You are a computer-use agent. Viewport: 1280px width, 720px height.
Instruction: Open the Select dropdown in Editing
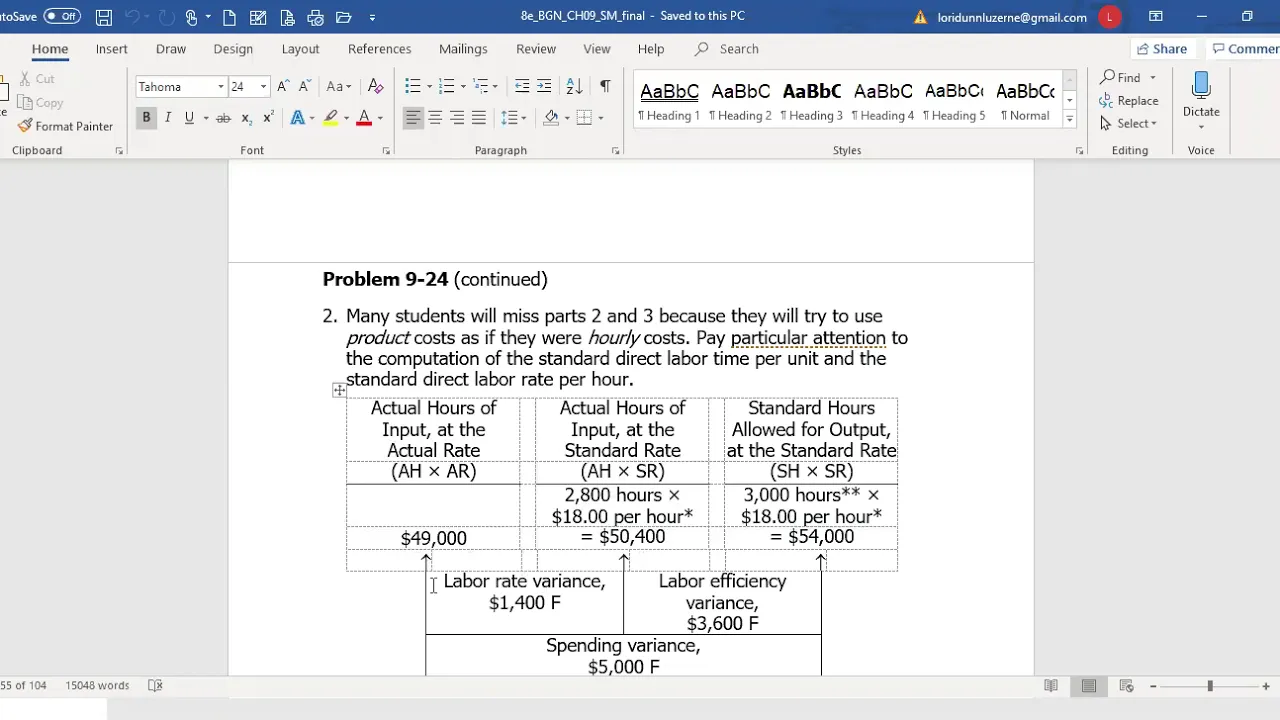[x=1129, y=123]
